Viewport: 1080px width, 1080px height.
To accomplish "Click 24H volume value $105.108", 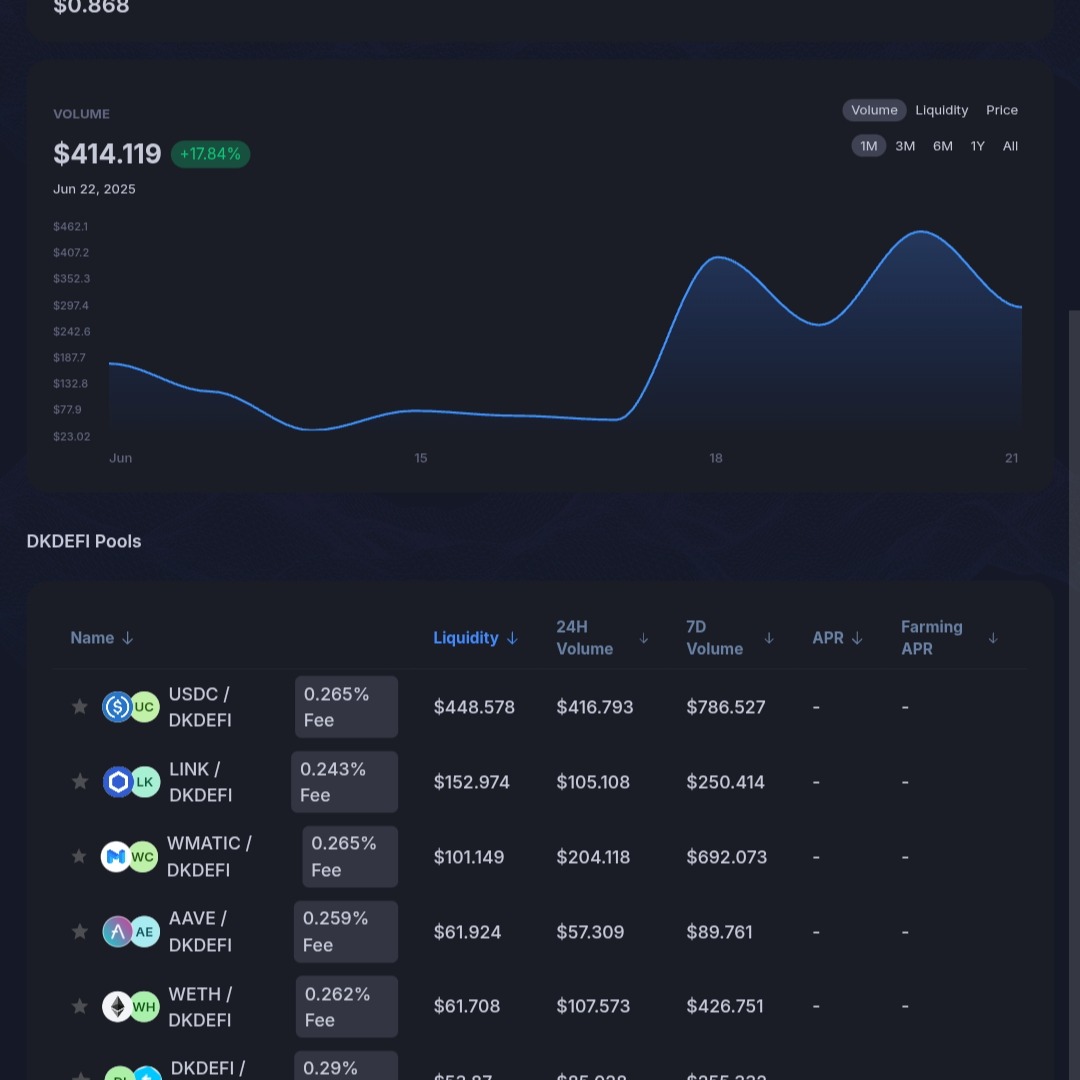I will (592, 782).
